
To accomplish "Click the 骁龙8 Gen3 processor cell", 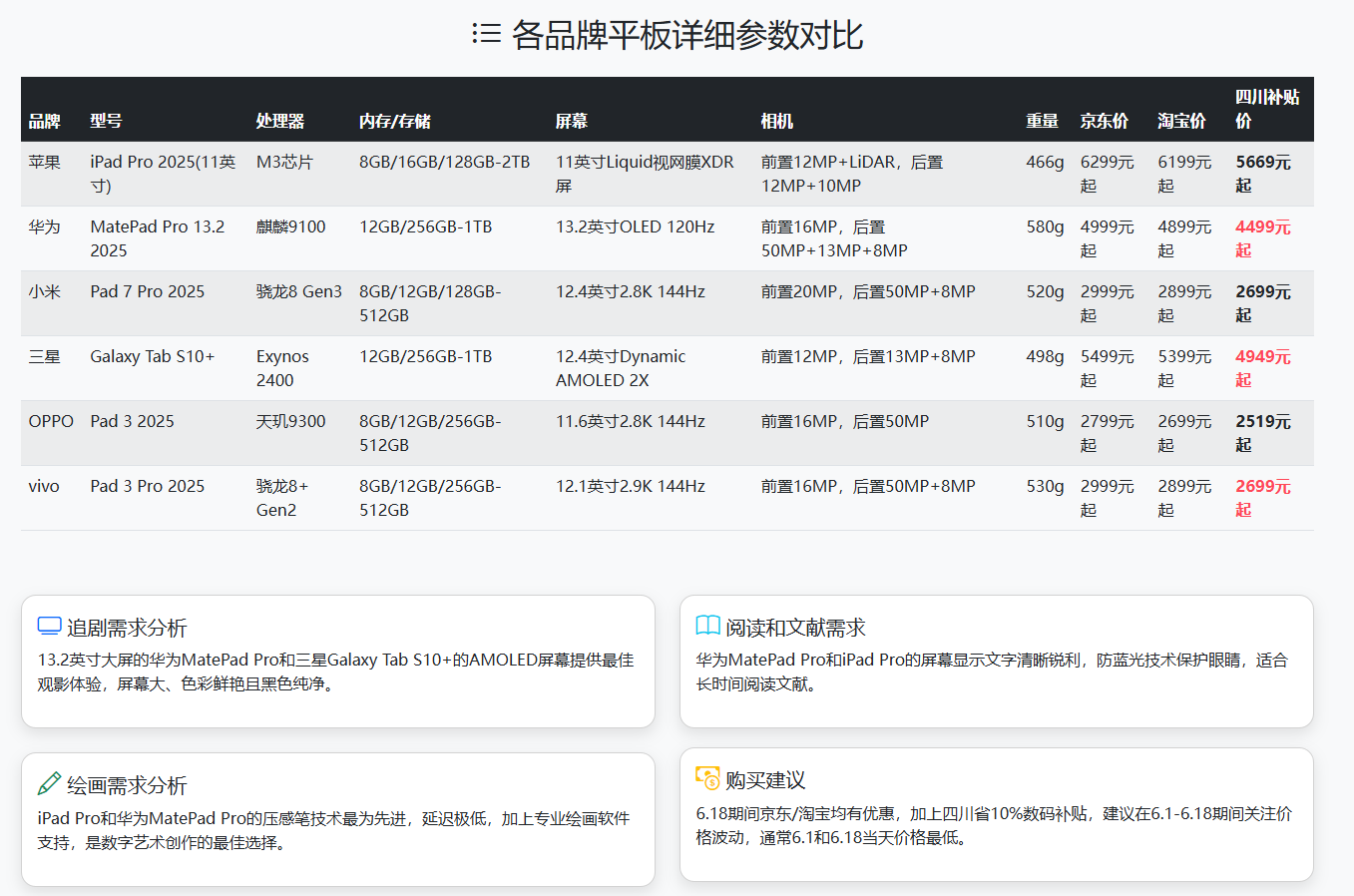I will [x=299, y=291].
